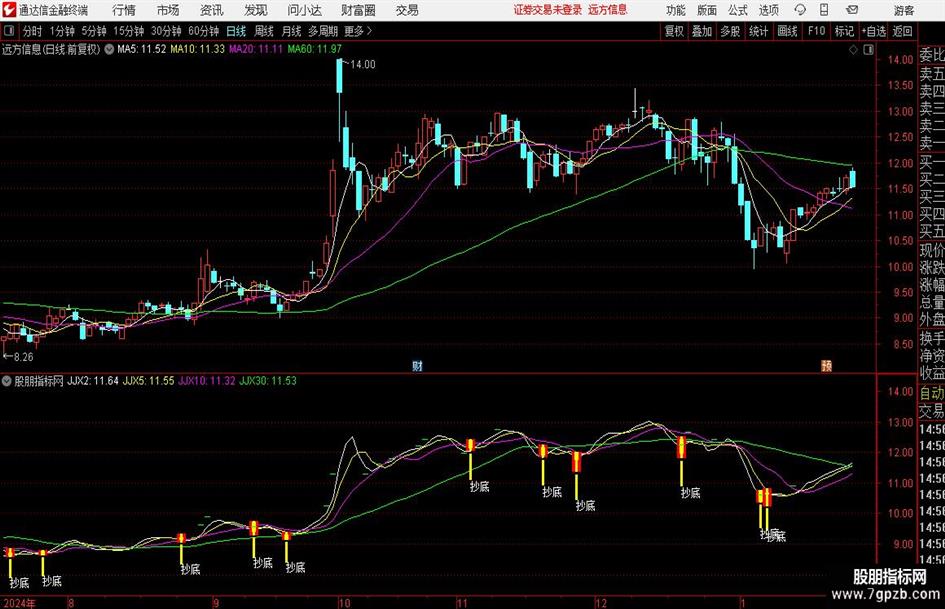Open the customer service headset icon
The width and height of the screenshot is (945, 609).
800,10
